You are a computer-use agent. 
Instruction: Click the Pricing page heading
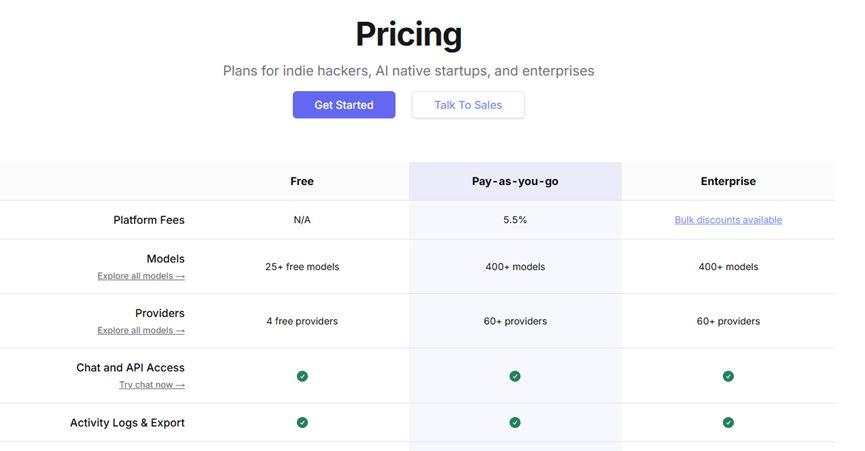click(409, 35)
